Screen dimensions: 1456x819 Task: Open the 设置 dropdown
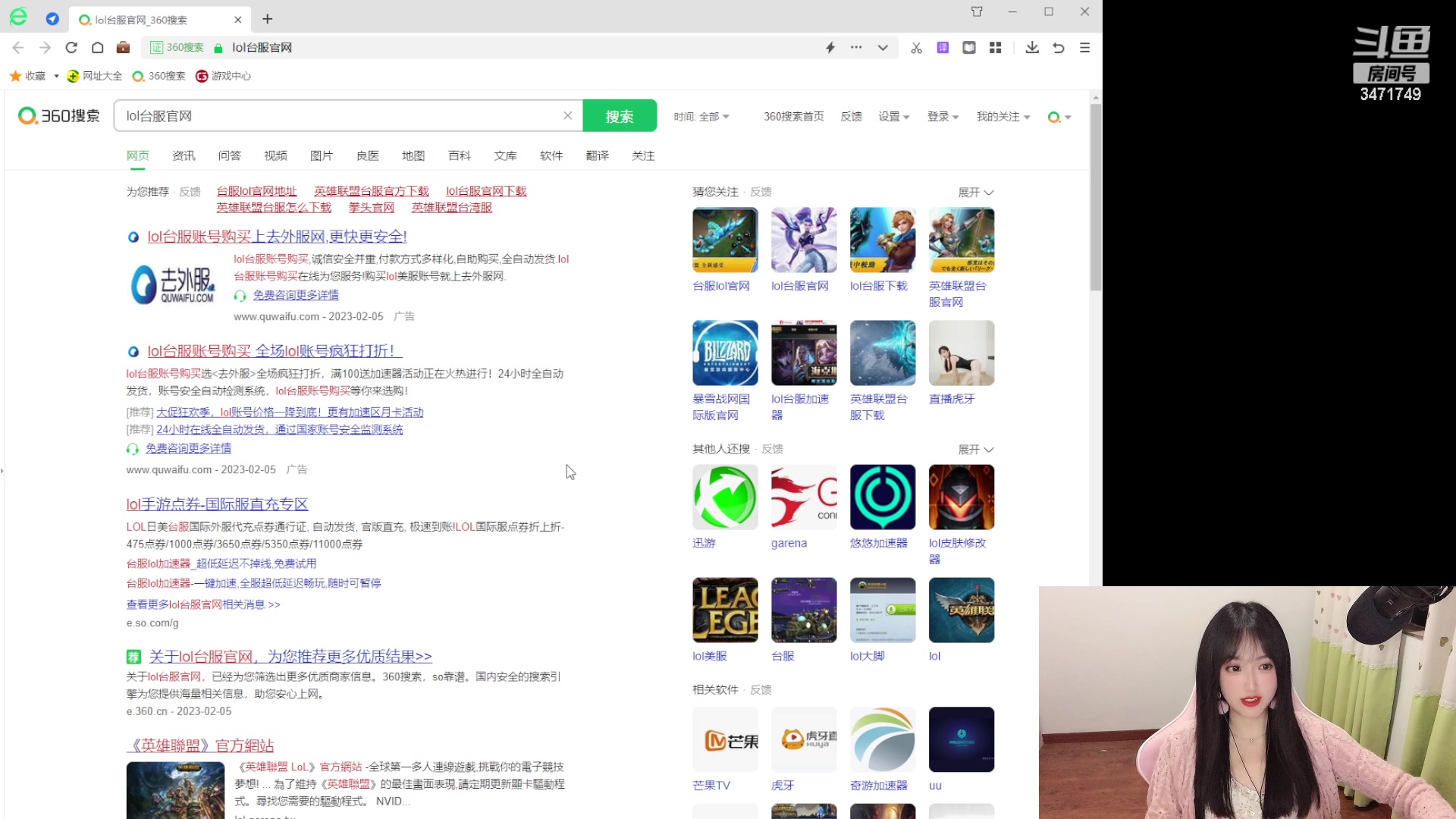coord(893,117)
